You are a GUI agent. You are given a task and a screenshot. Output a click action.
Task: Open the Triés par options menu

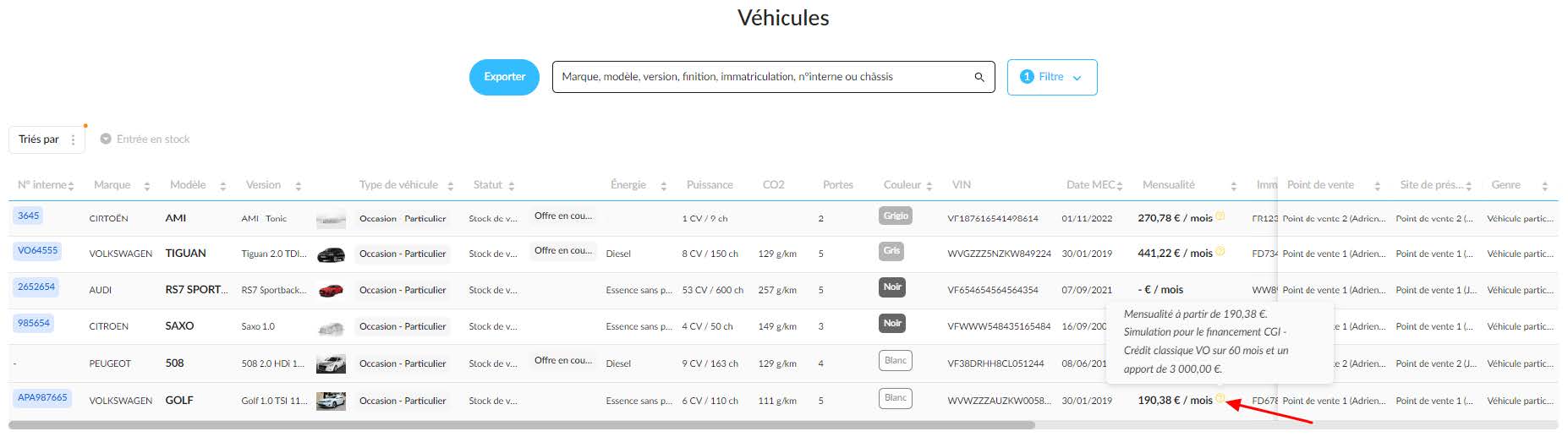coord(74,139)
